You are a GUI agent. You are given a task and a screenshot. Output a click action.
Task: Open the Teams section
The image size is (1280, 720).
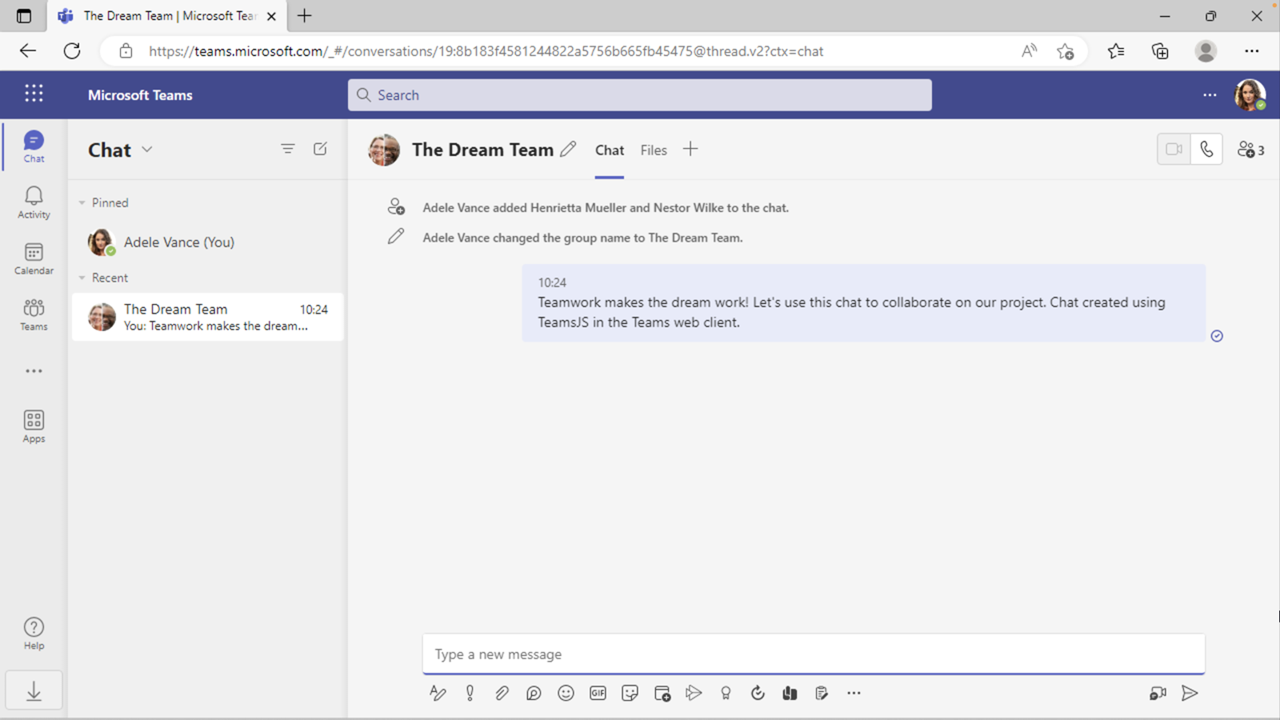click(x=34, y=315)
